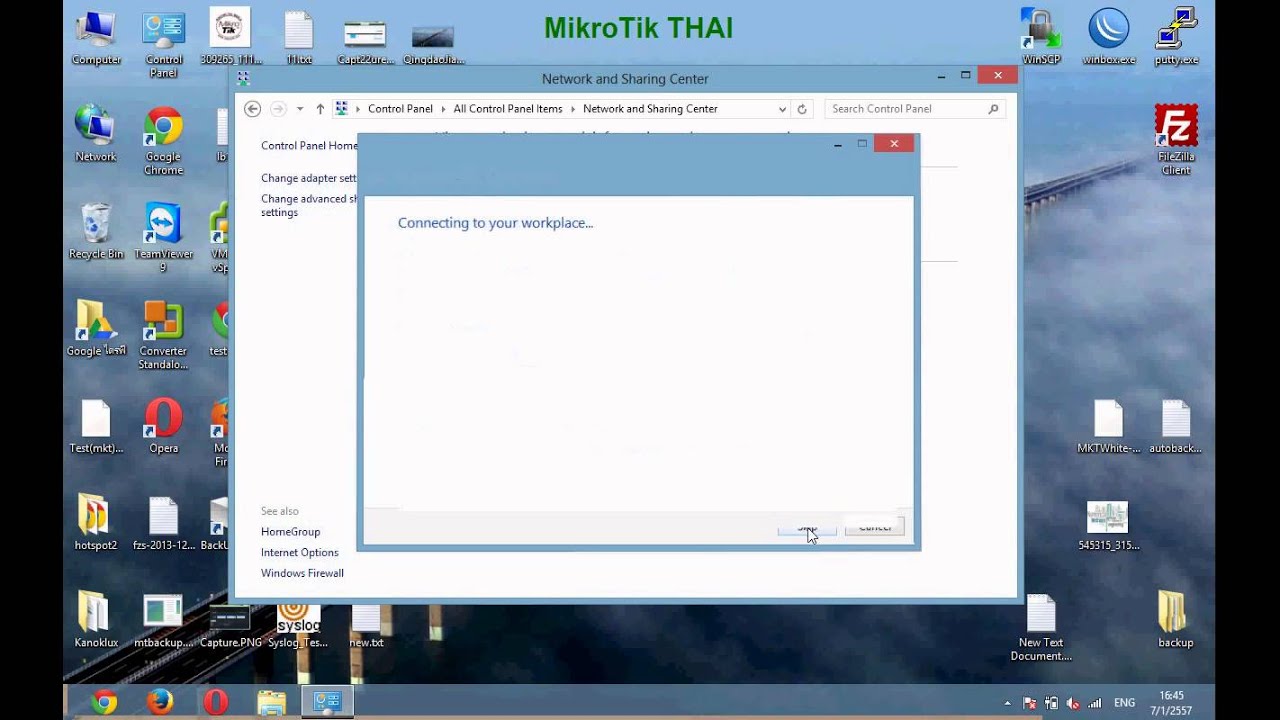
Task: Select the 545315_315 image file
Action: pyautogui.click(x=1108, y=526)
